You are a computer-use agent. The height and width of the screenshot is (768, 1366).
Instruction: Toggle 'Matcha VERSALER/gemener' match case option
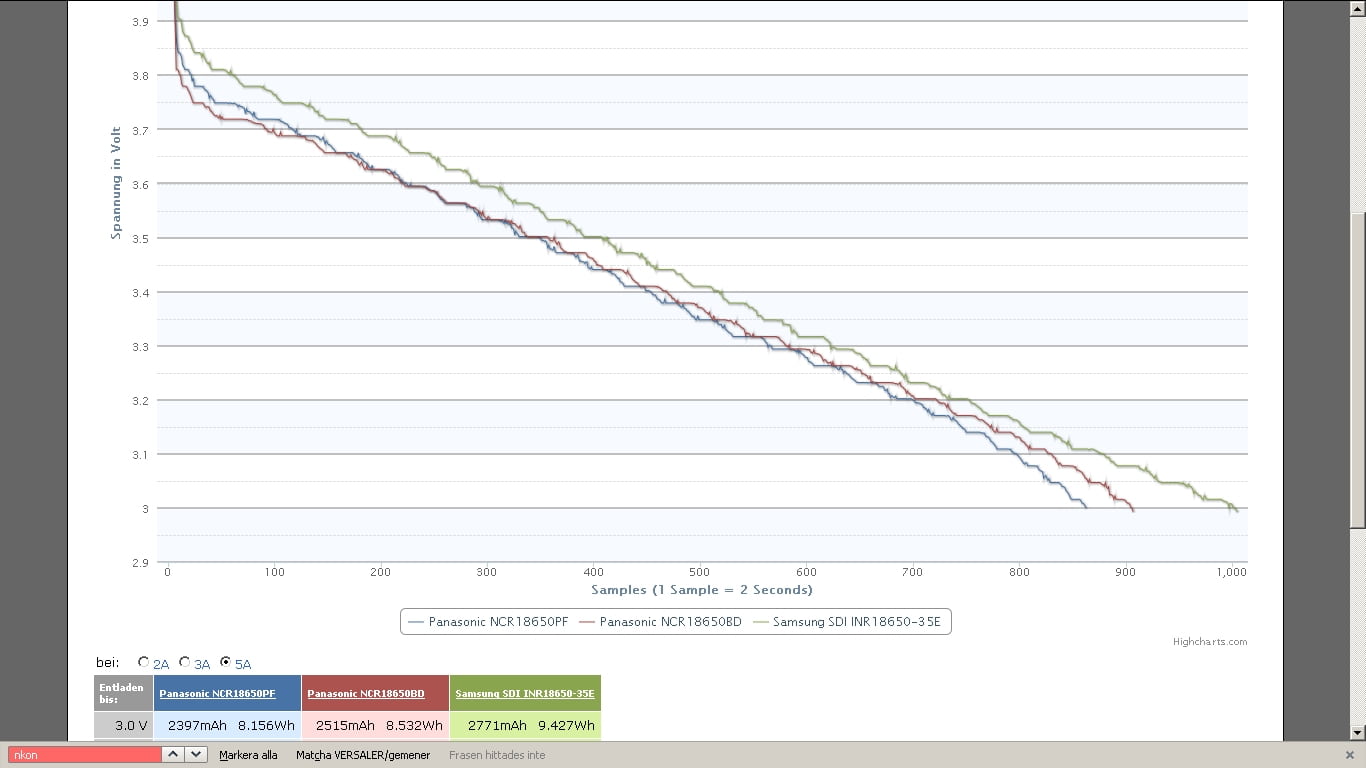click(x=363, y=755)
